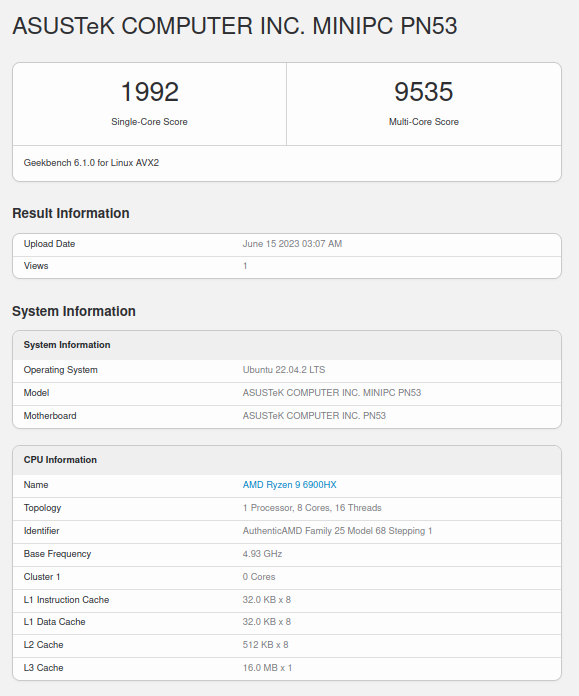Click the Multi-Core Score label
Screen dimensions: 579x696
click(424, 122)
